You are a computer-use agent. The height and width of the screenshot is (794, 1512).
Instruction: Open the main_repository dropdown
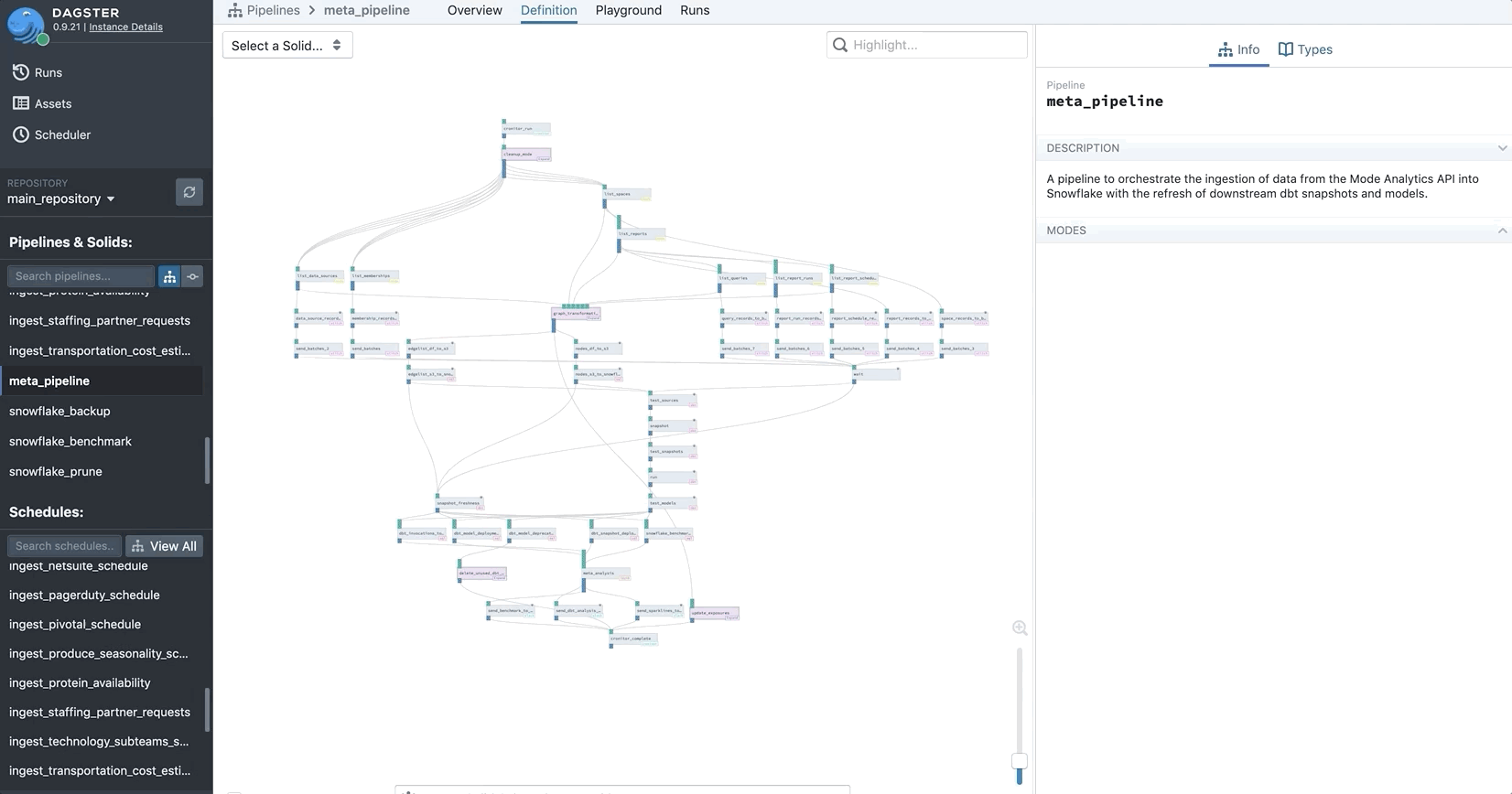point(61,198)
